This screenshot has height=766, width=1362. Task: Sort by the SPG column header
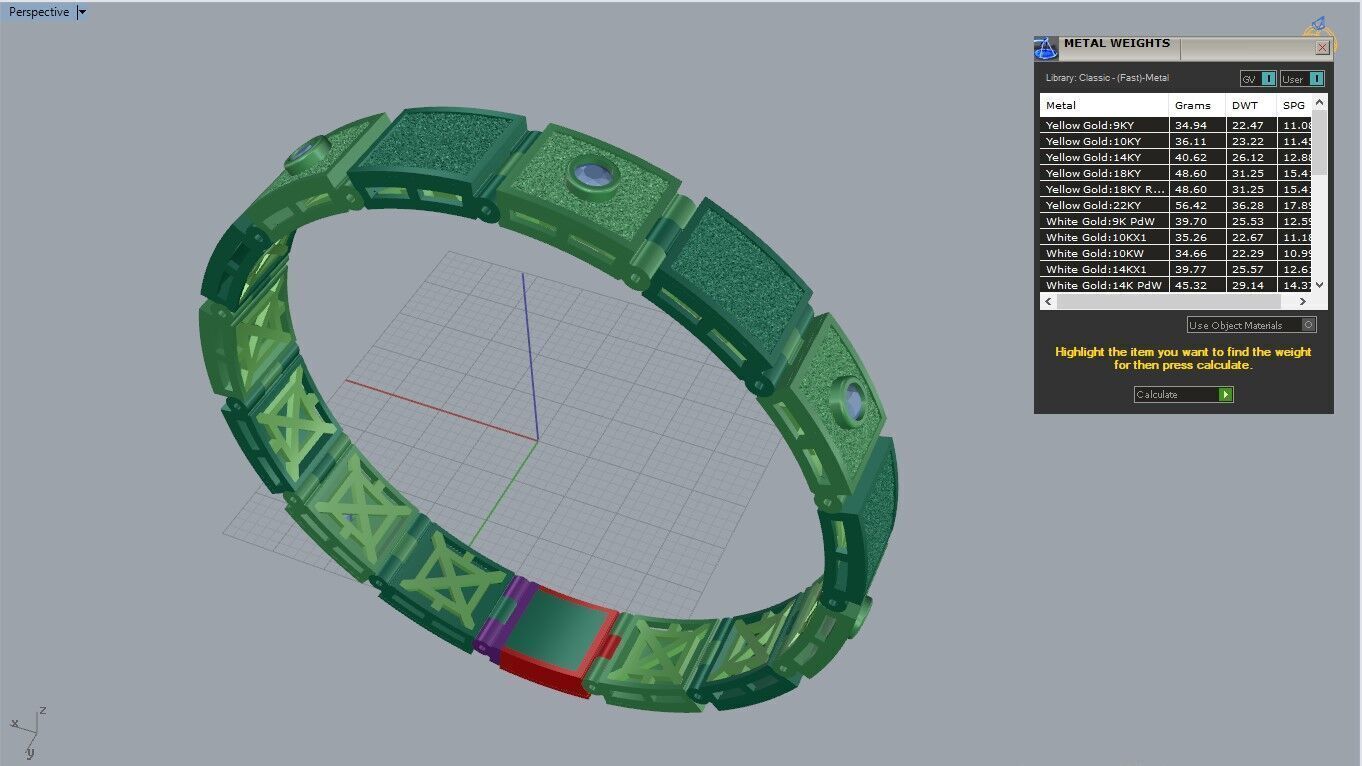coord(1294,105)
